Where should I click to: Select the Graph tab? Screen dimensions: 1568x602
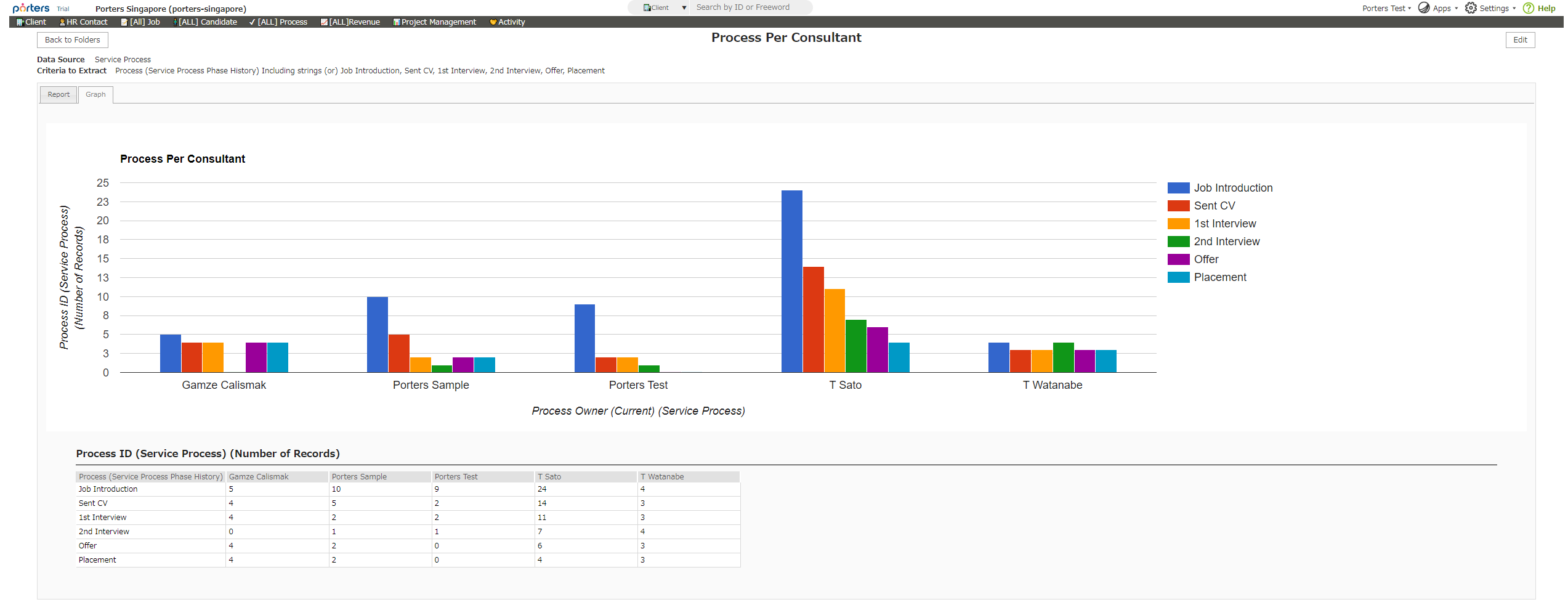pyautogui.click(x=96, y=94)
